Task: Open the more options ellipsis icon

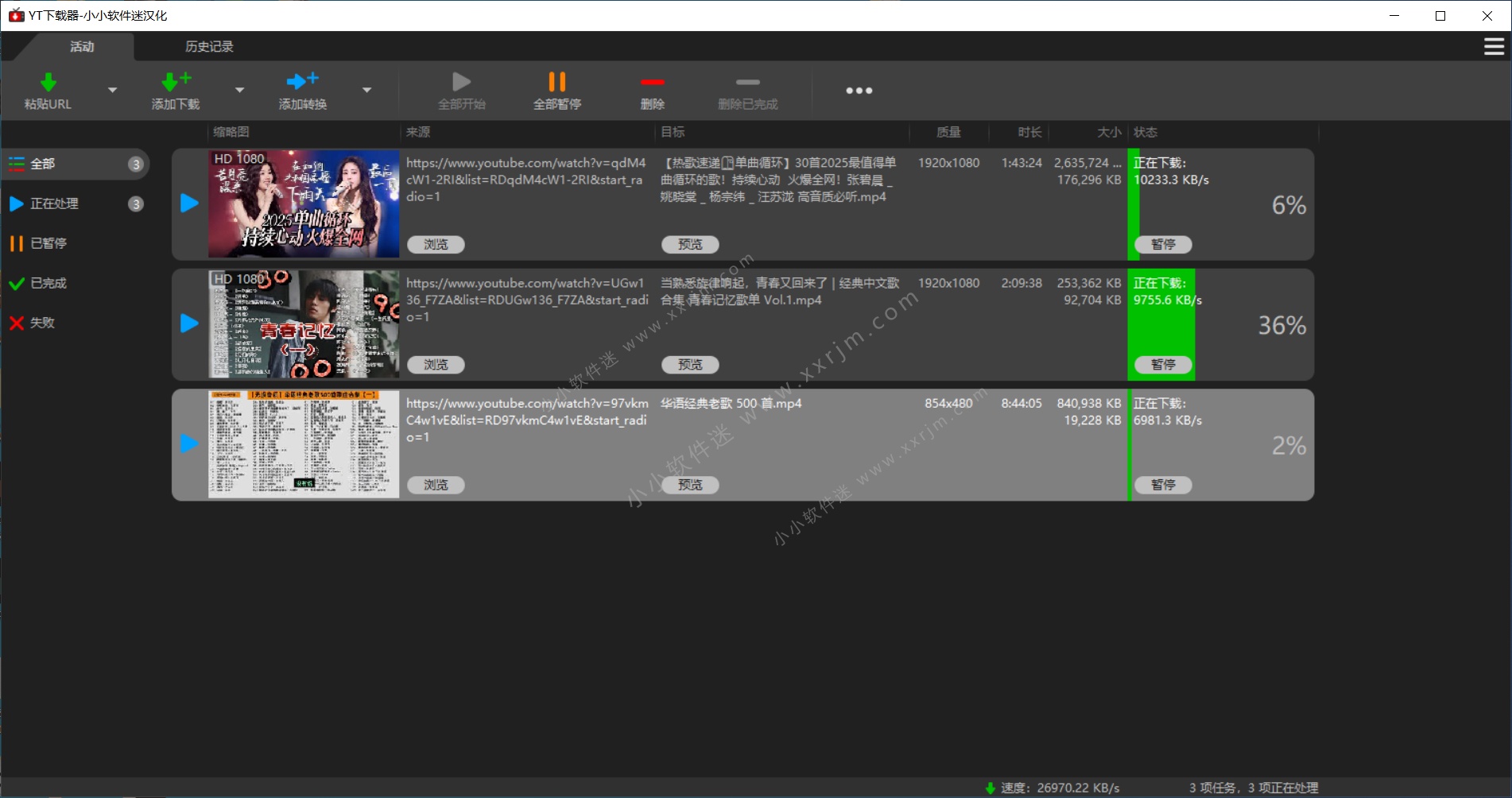Action: [859, 90]
